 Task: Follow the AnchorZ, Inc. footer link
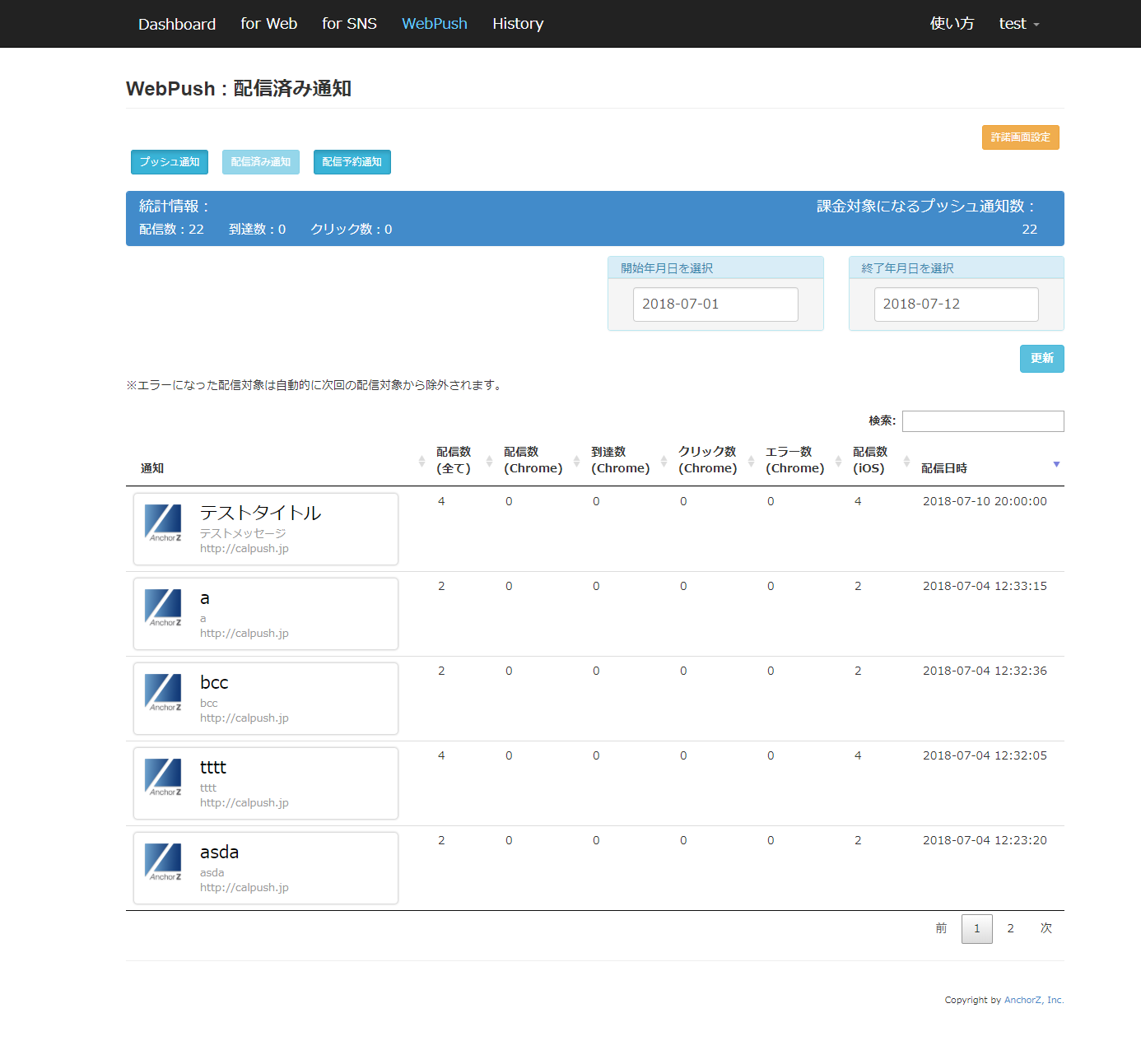(1033, 1000)
